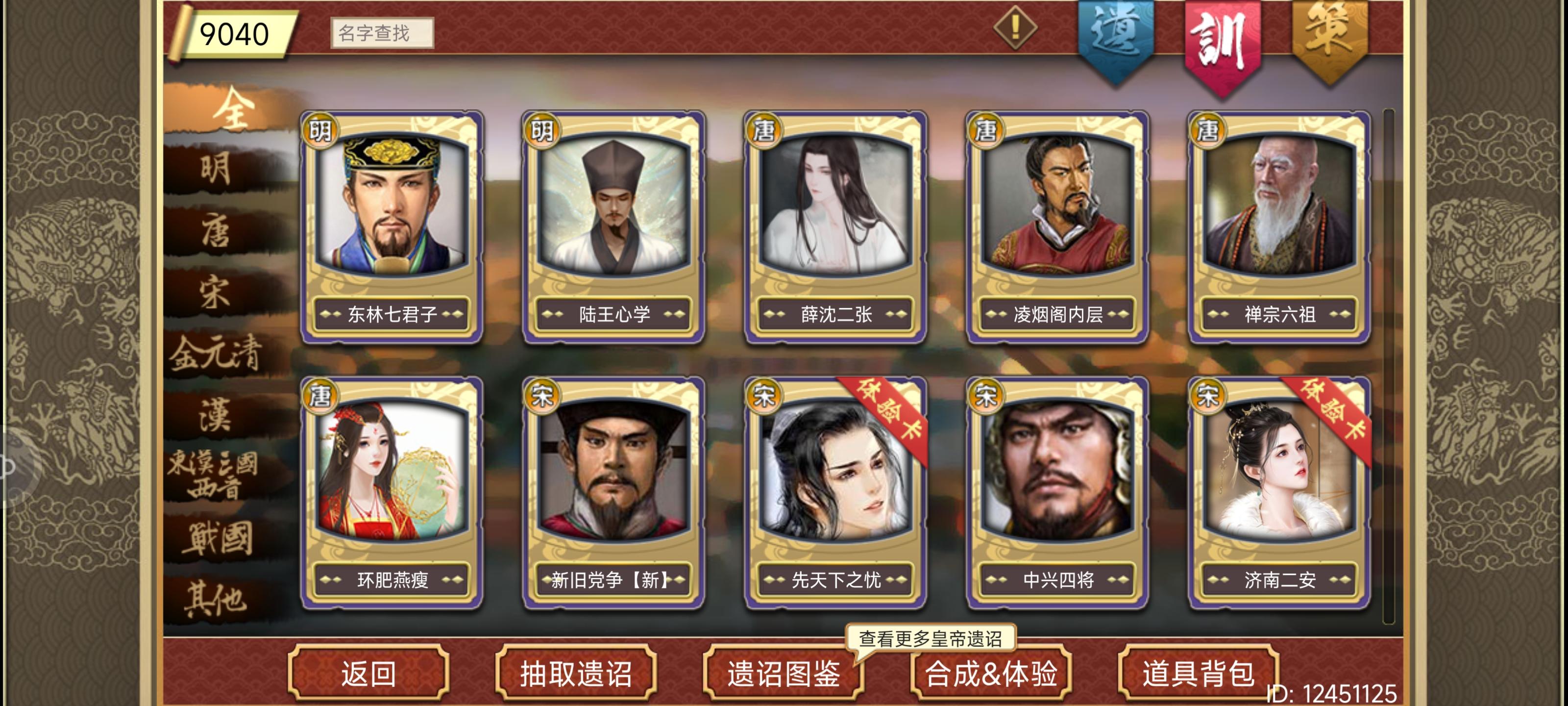Focus the 名字查找 search field
Image resolution: width=1568 pixels, height=706 pixels.
coord(382,32)
